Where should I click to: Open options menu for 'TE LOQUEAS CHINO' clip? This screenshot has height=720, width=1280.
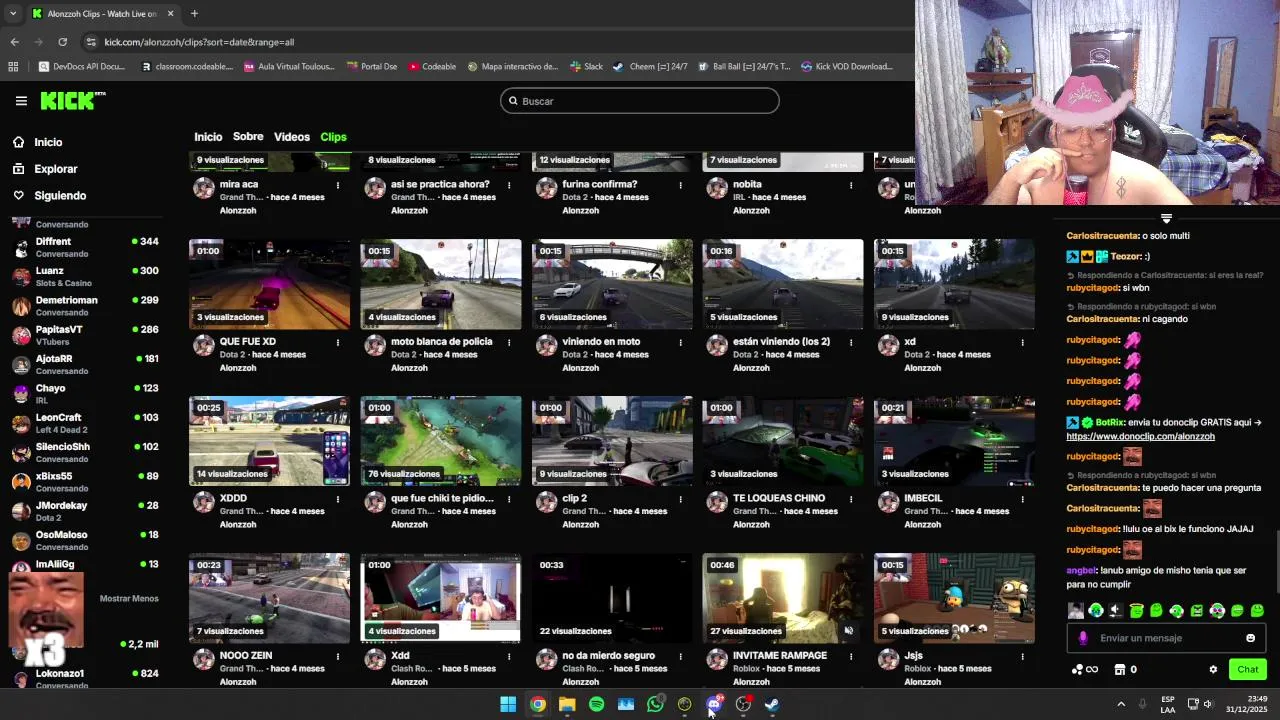851,499
